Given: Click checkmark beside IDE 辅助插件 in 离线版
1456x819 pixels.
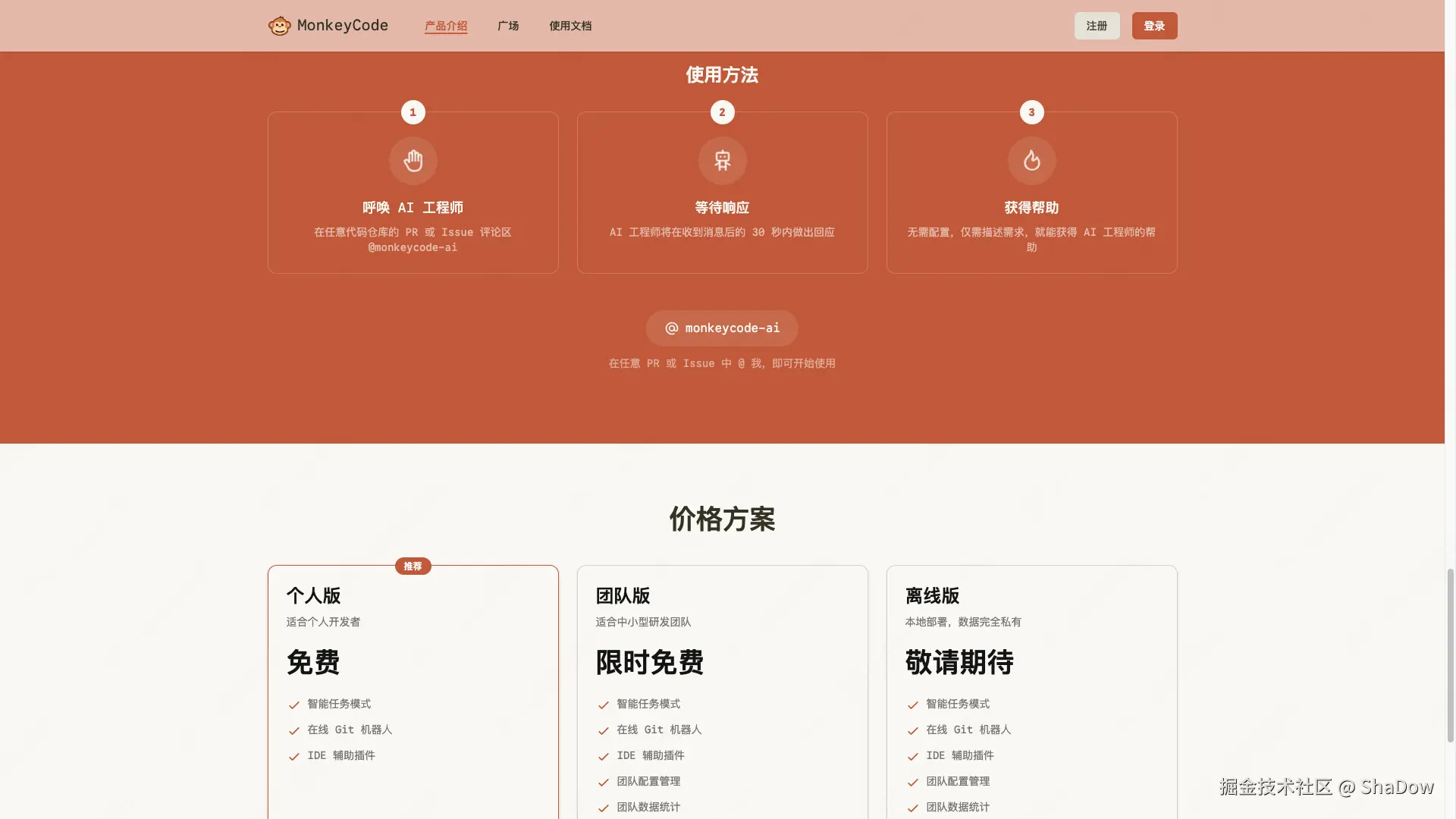Looking at the screenshot, I should click(x=913, y=757).
